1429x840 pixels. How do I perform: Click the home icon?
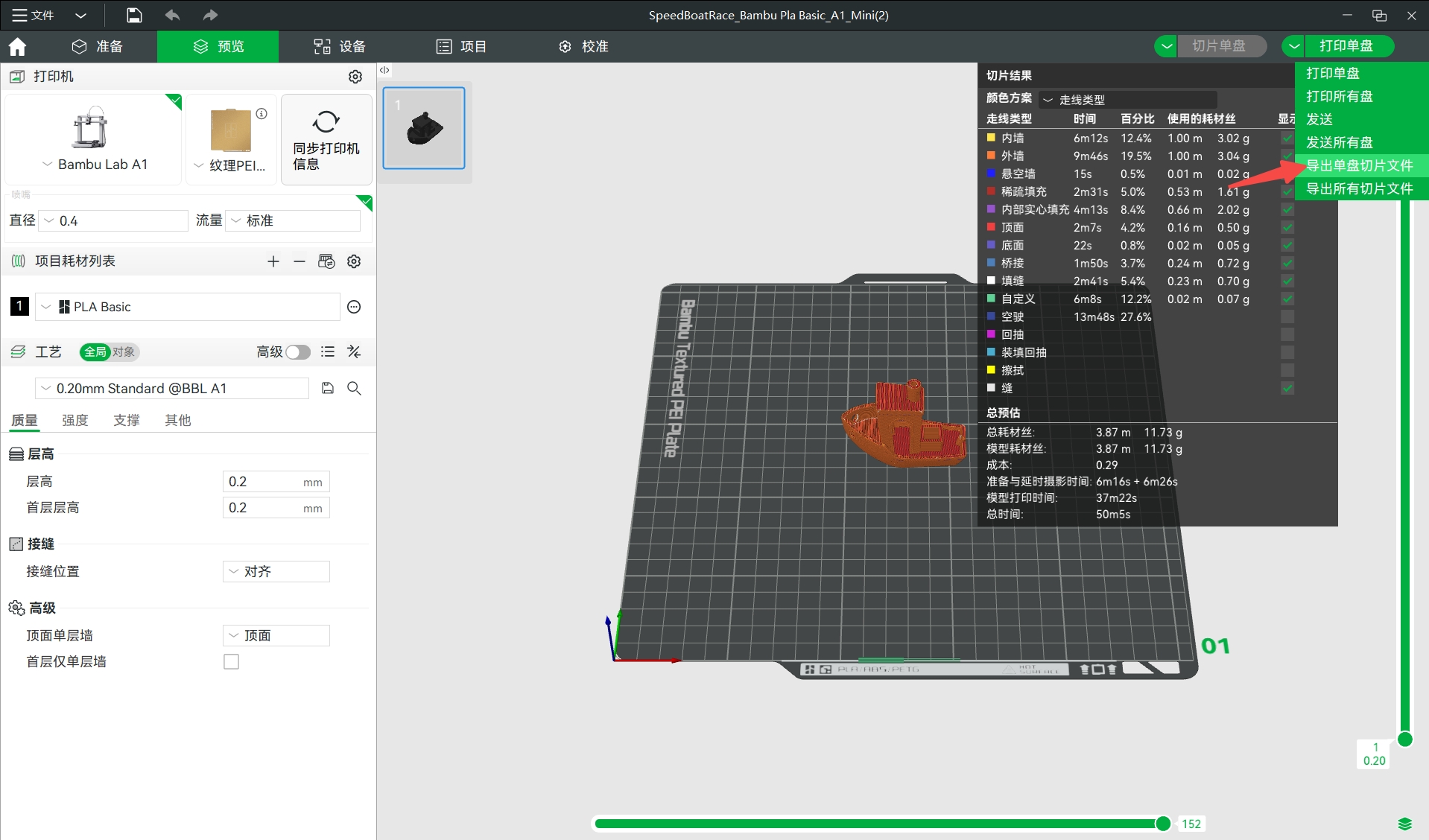tap(17, 46)
